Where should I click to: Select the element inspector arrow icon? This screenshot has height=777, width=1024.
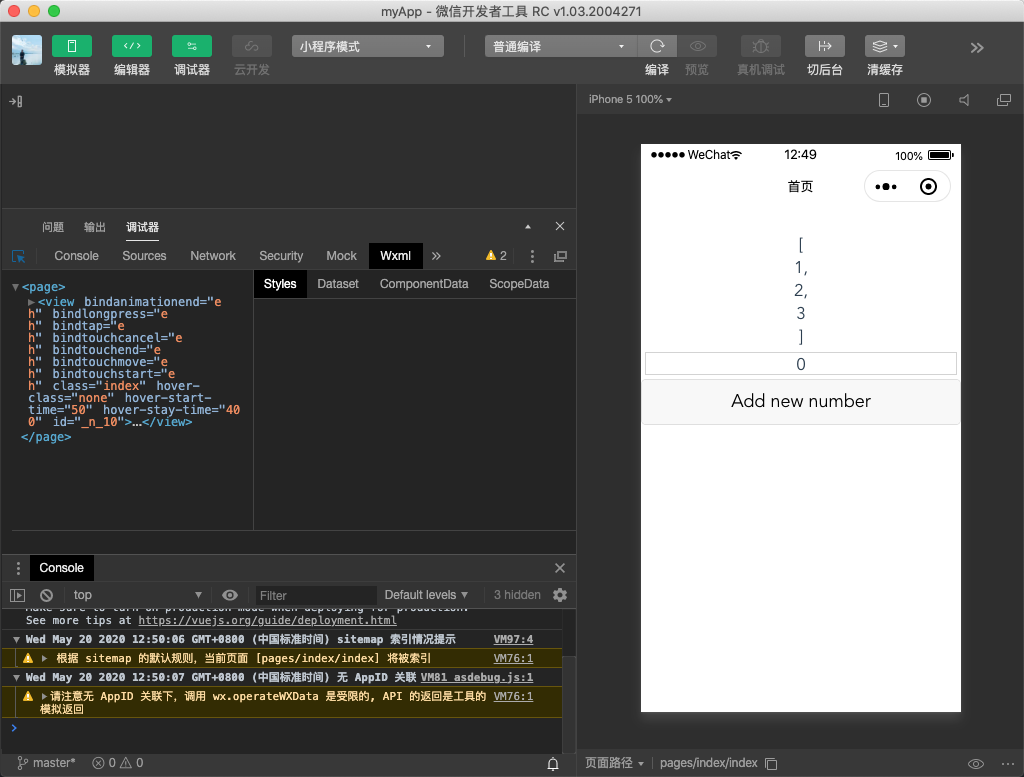pyautogui.click(x=18, y=256)
